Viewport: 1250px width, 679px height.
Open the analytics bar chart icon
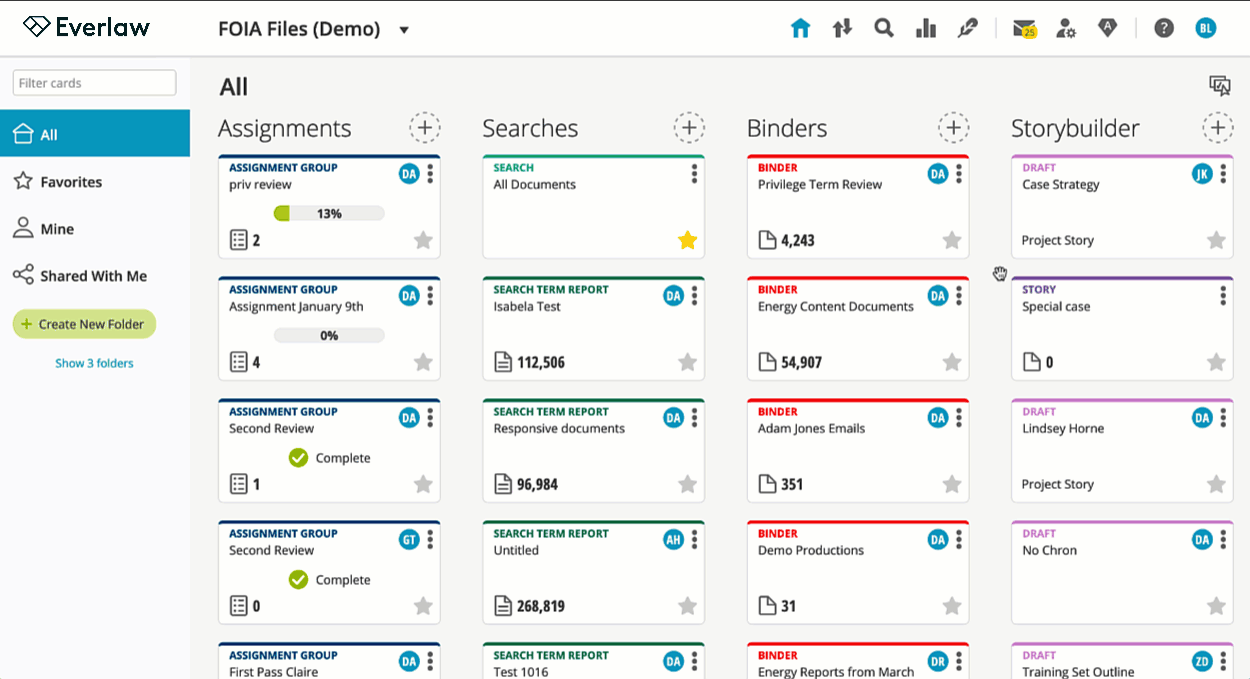pyautogui.click(x=925, y=28)
